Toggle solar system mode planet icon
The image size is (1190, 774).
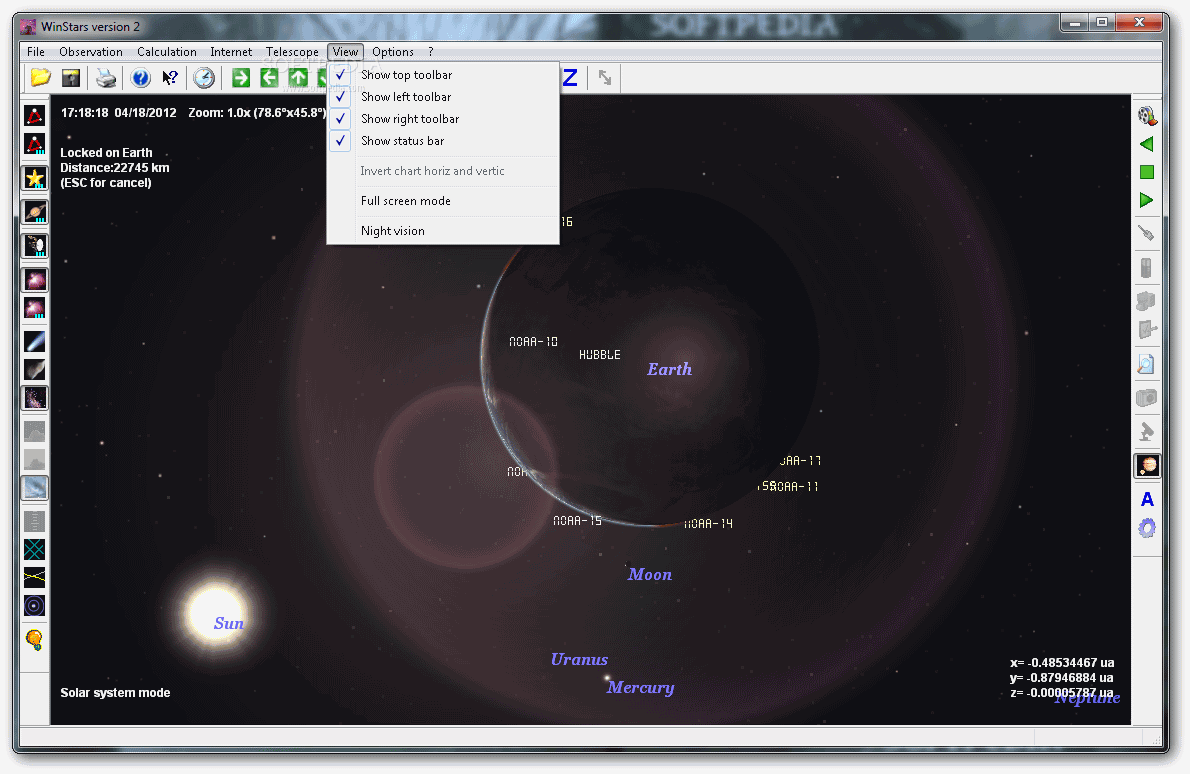point(1147,465)
